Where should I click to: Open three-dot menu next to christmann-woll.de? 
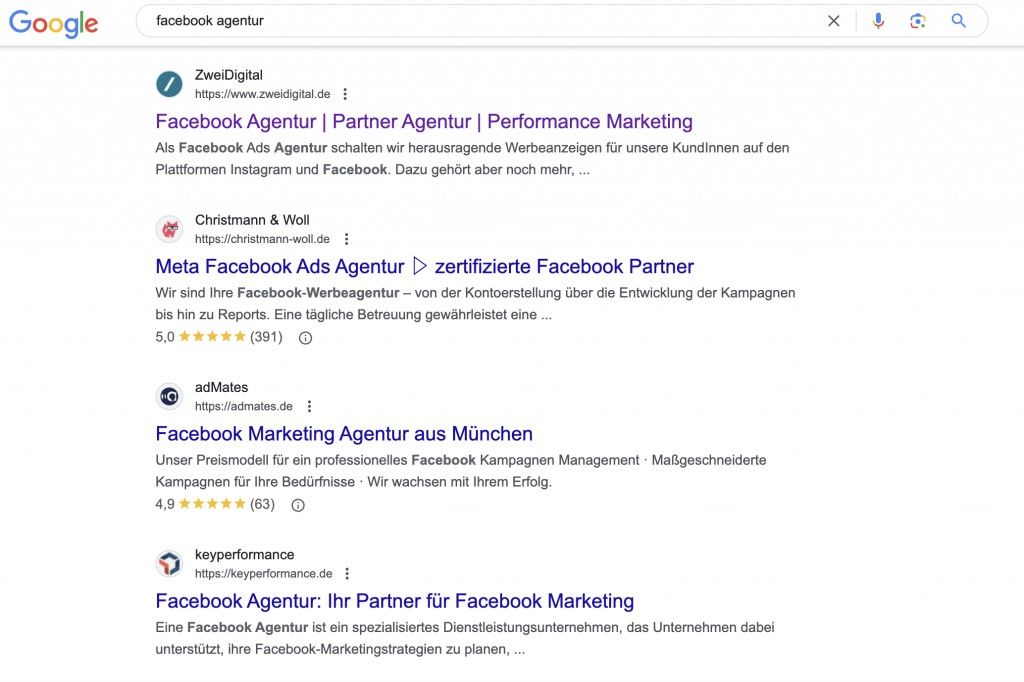pyautogui.click(x=346, y=239)
